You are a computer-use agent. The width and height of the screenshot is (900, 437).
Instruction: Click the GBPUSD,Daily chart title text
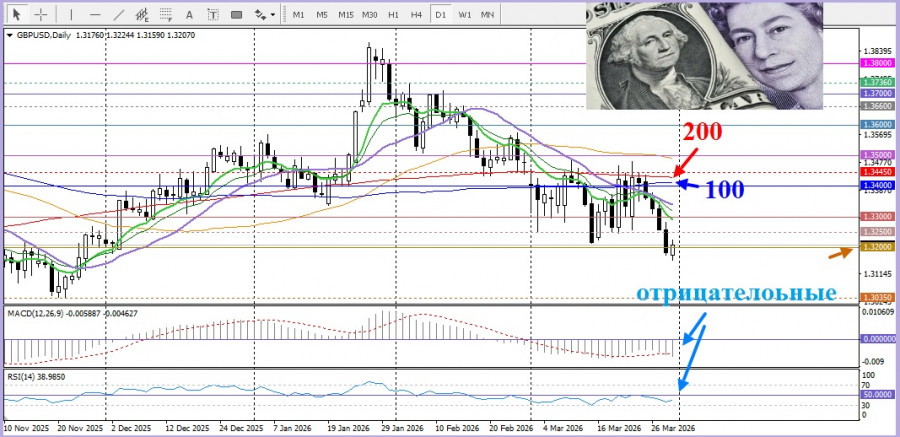tap(44, 36)
